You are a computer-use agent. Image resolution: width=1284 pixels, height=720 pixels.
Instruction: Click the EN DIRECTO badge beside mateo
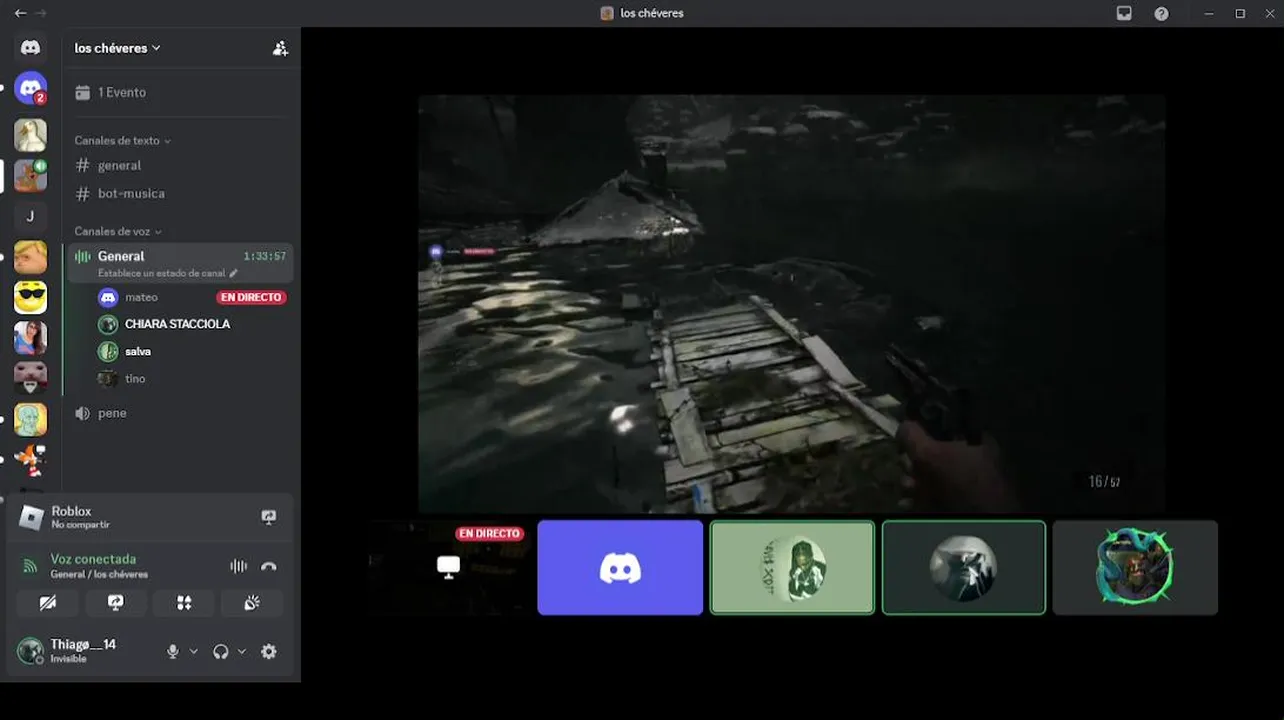(251, 297)
